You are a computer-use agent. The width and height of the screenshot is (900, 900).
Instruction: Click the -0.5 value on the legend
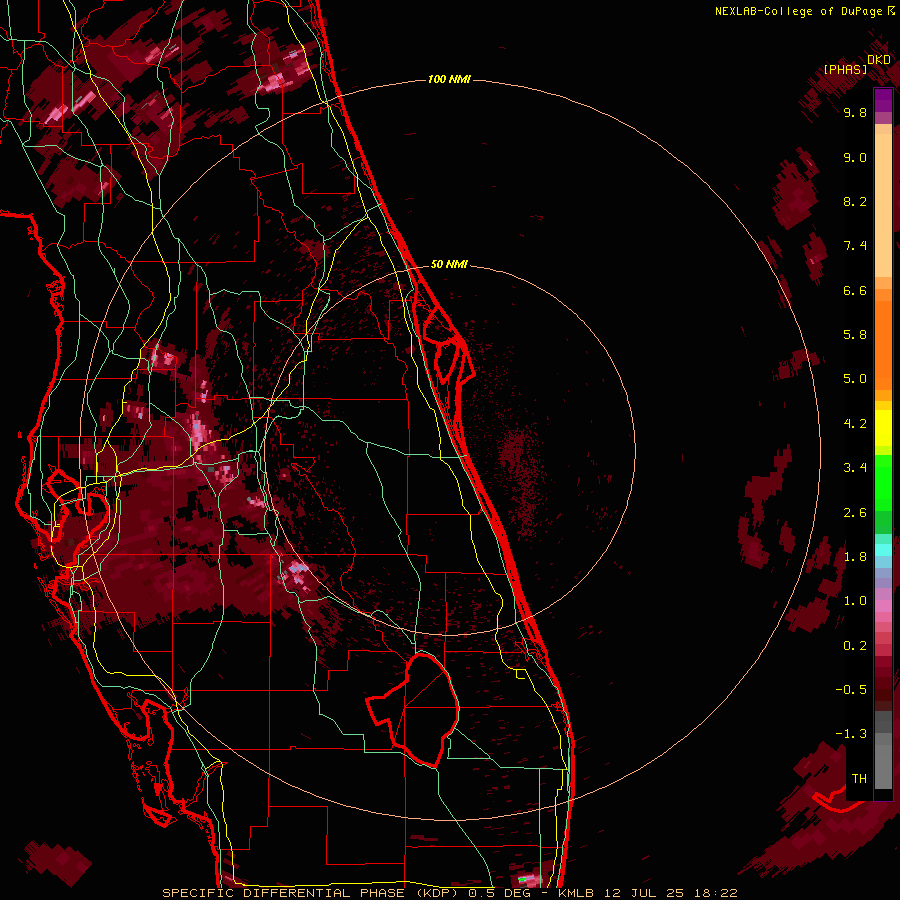click(x=852, y=690)
